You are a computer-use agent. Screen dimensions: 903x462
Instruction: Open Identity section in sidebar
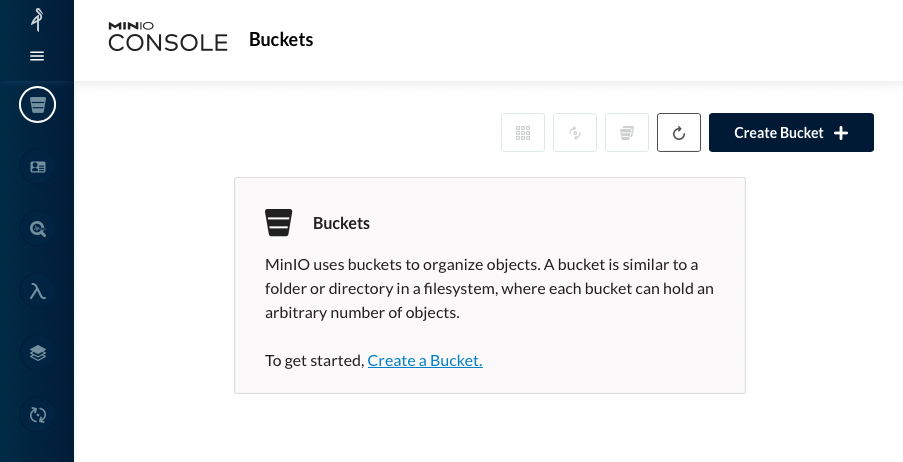tap(37, 167)
